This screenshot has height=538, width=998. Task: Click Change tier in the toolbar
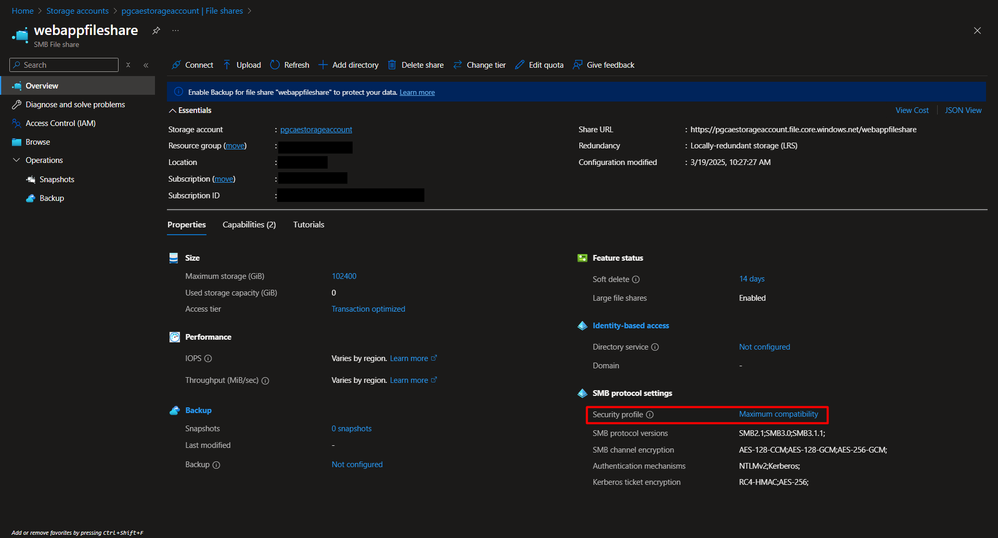(x=479, y=65)
